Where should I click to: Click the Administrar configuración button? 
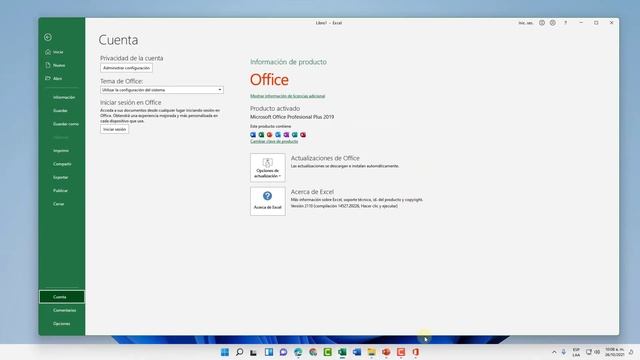coord(127,68)
